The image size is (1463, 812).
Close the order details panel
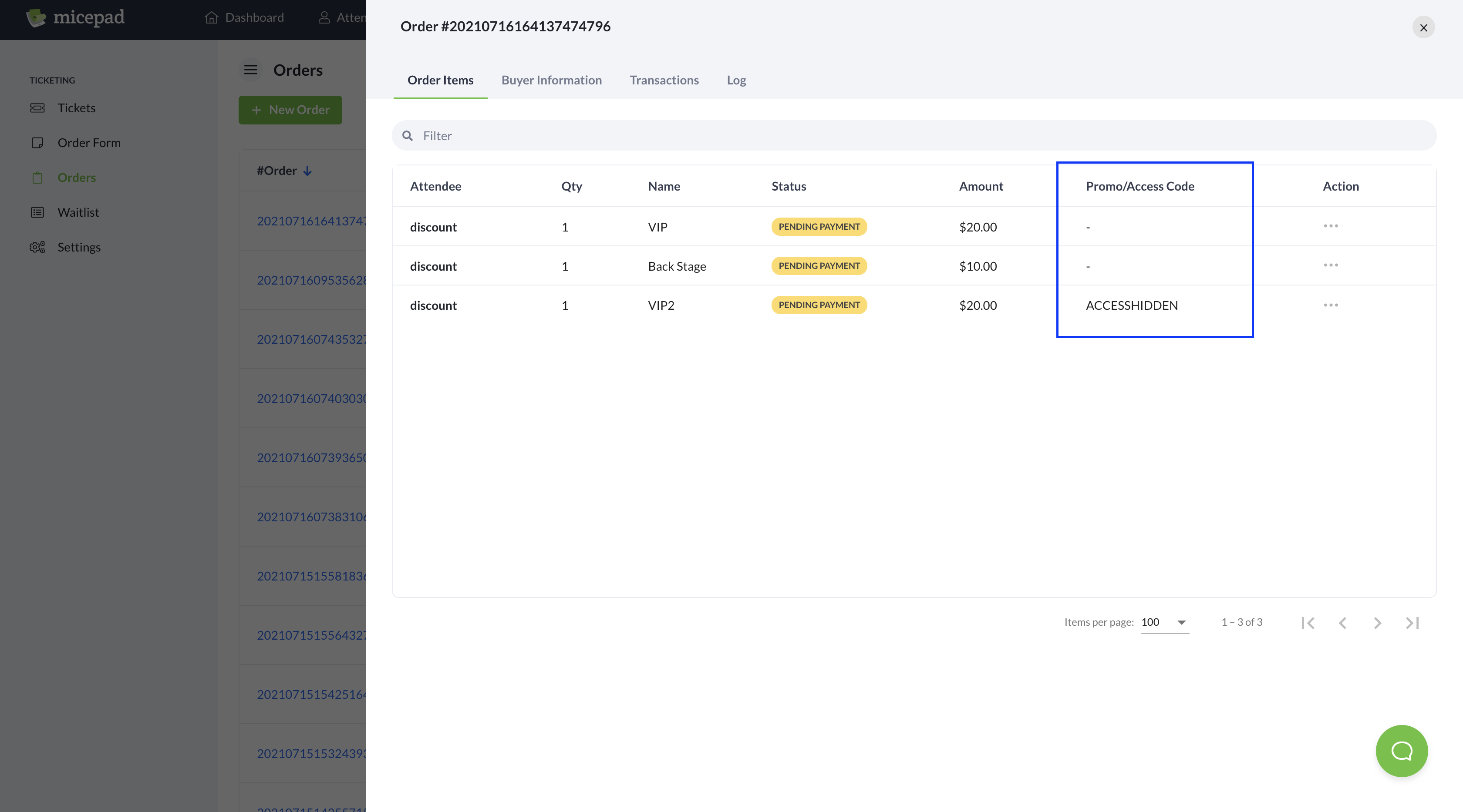1423,27
